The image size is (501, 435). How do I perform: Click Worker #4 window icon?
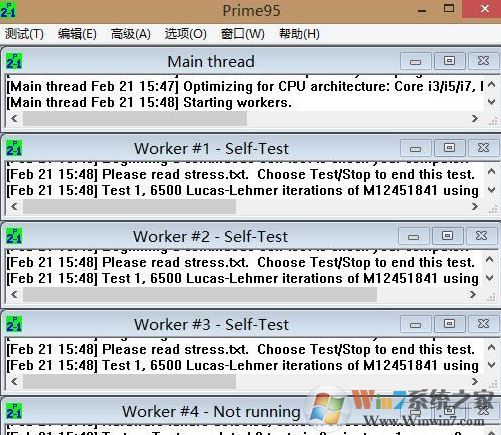coord(14,411)
